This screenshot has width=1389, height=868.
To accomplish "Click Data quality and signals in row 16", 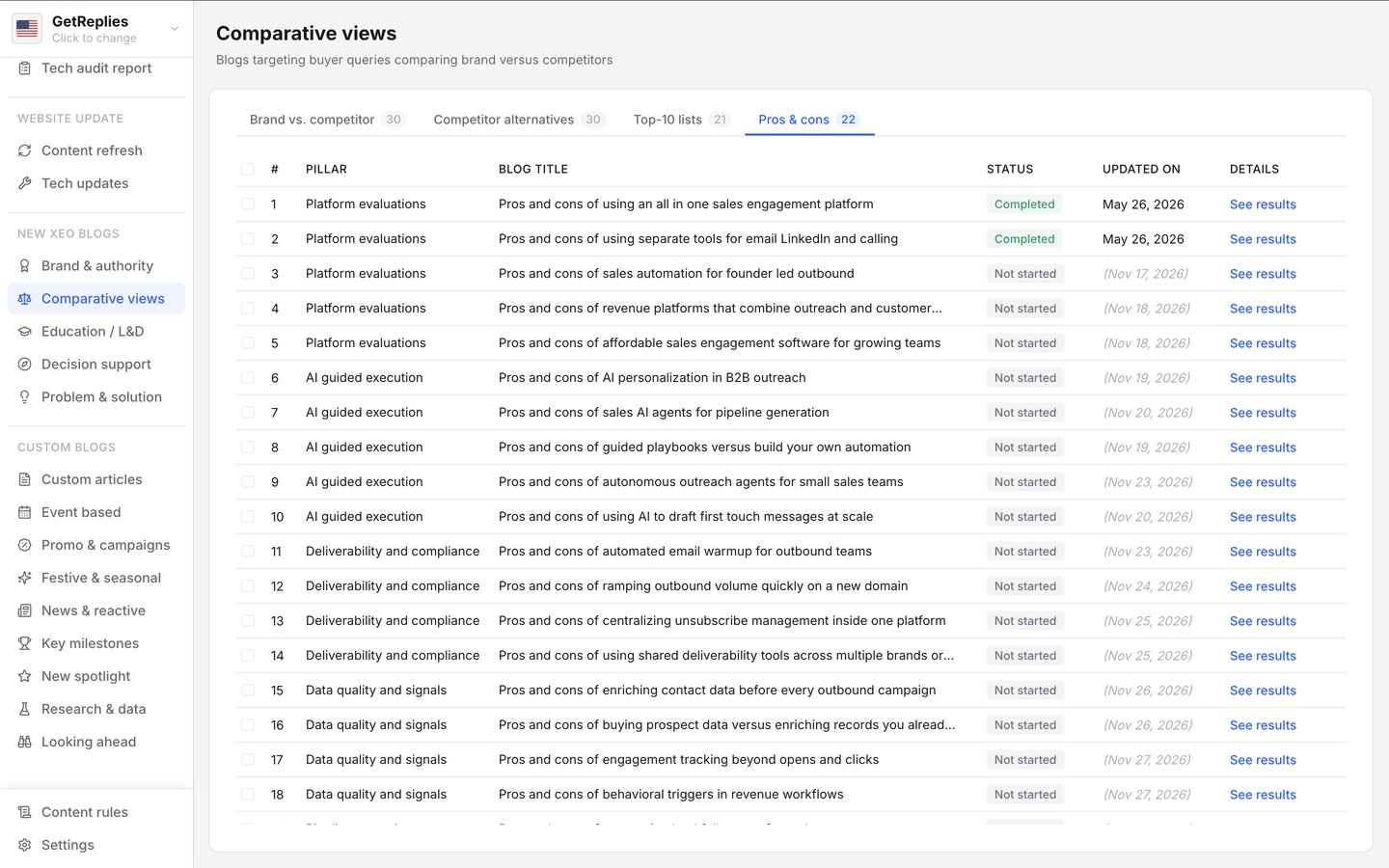I will [x=376, y=725].
